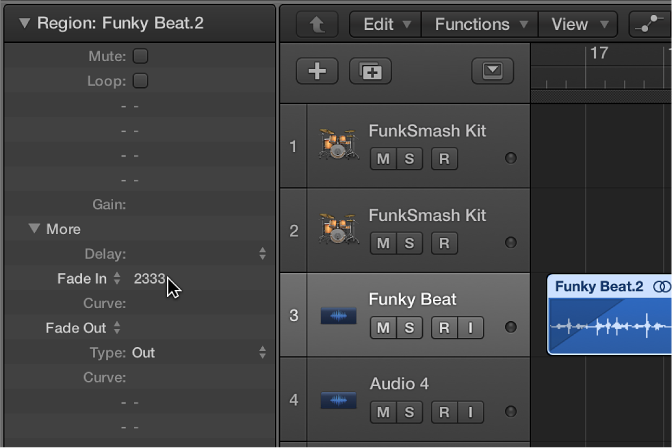Collapse the Region: Funky Beat.2 inspector
The height and width of the screenshot is (448, 672).
tap(24, 23)
